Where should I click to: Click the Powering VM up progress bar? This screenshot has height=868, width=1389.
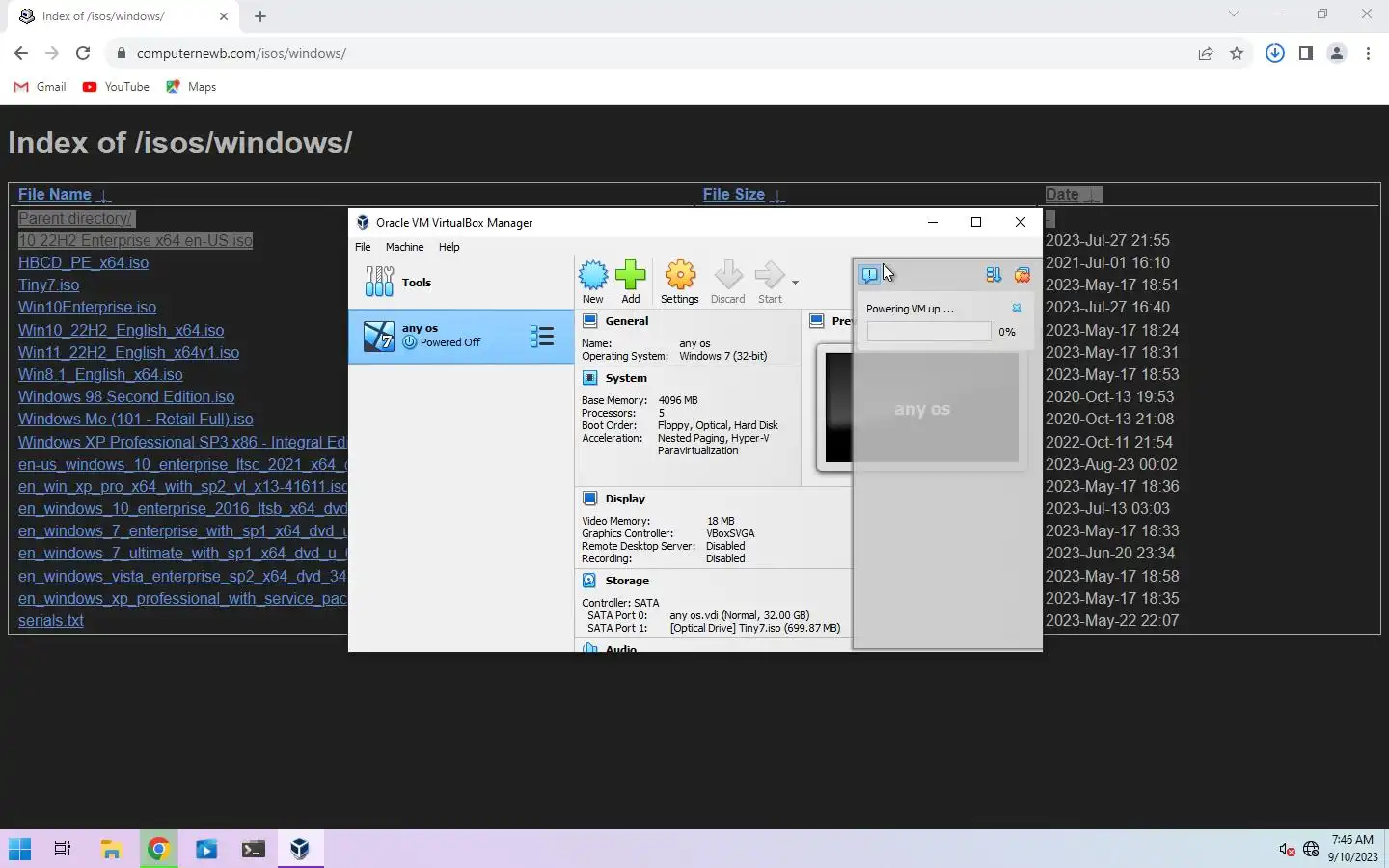(x=928, y=332)
